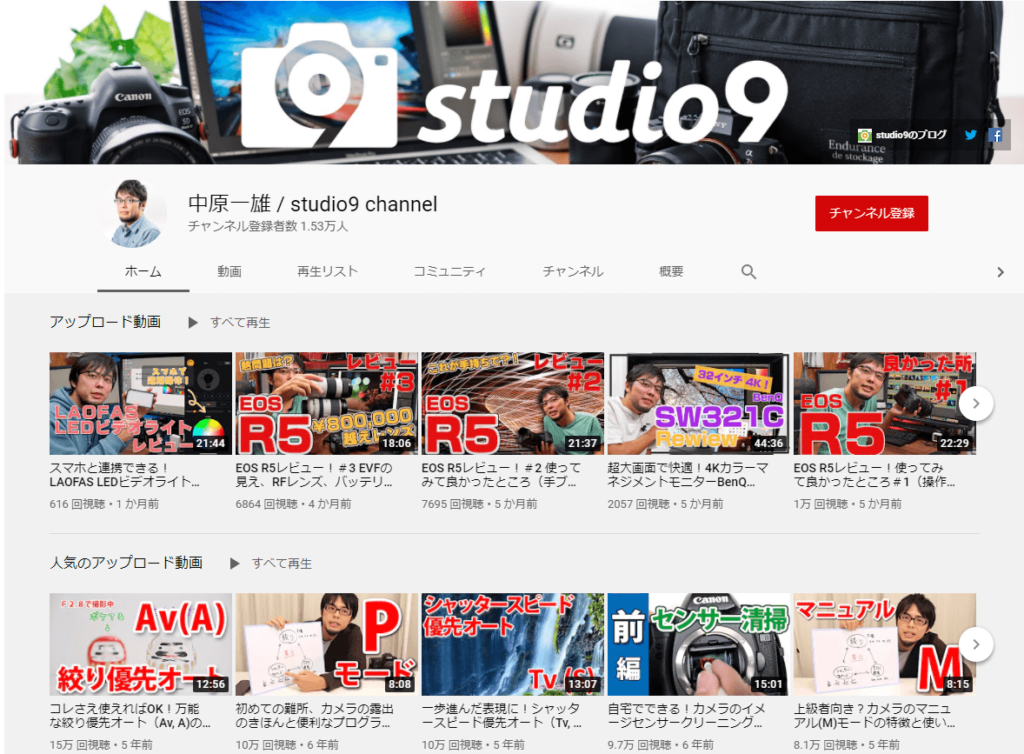Click すべて再生 next to 人気のアップロード動画

pyautogui.click(x=281, y=563)
